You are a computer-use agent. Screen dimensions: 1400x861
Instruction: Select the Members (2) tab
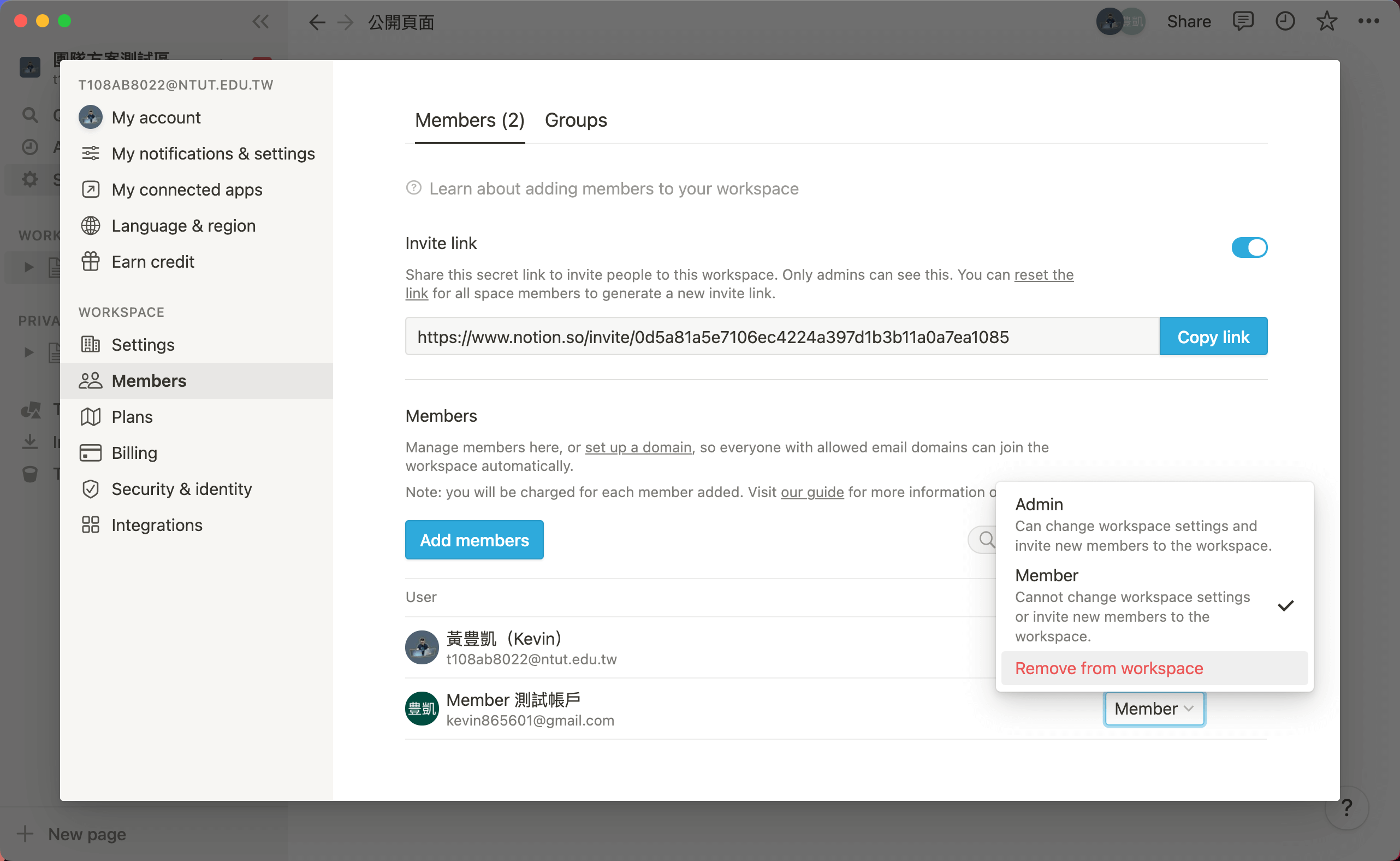pos(470,120)
